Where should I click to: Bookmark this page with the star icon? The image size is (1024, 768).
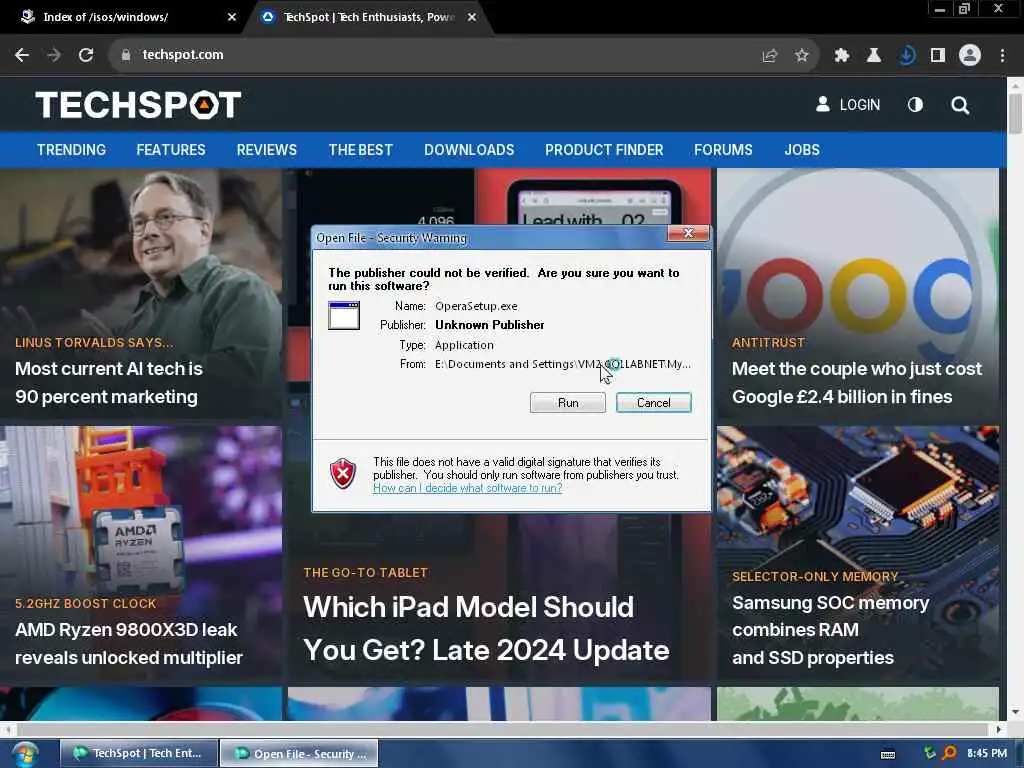(x=802, y=56)
